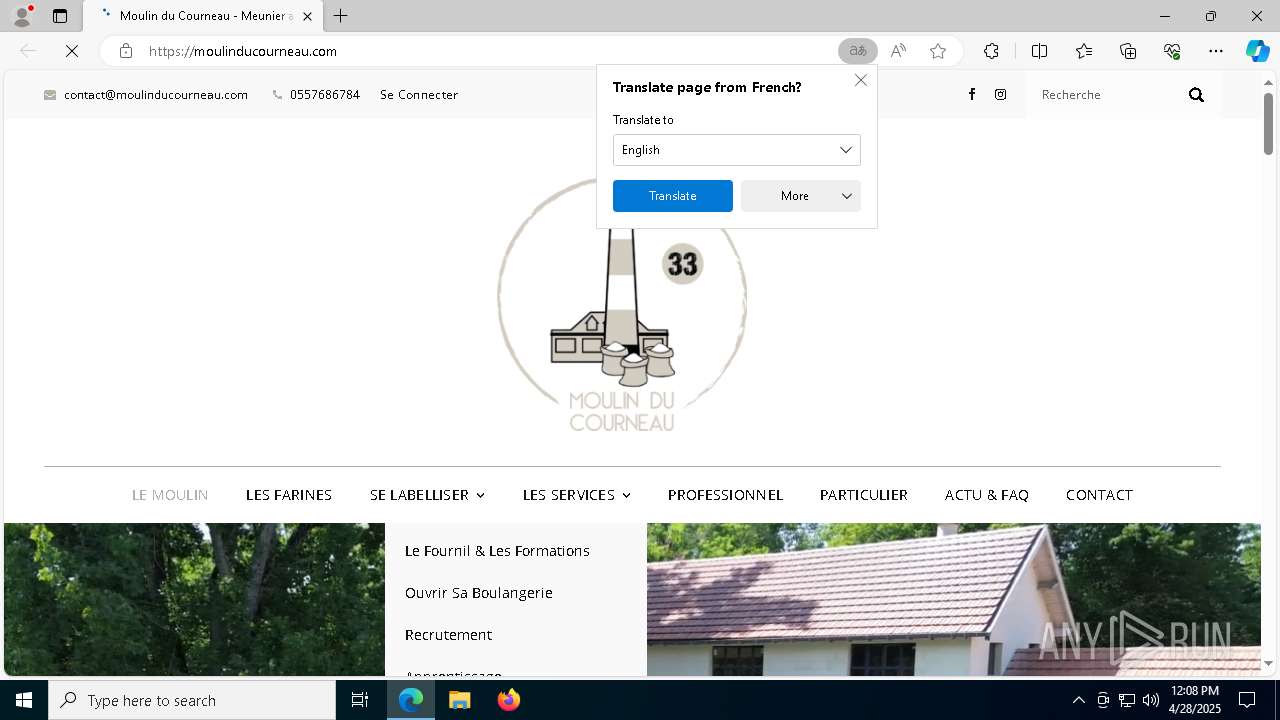Open Task View on taskbar
Image resolution: width=1280 pixels, height=720 pixels.
(360, 700)
